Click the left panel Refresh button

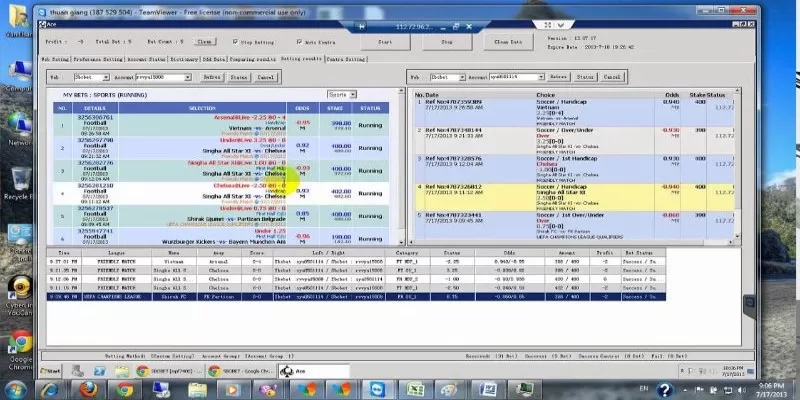coord(212,76)
